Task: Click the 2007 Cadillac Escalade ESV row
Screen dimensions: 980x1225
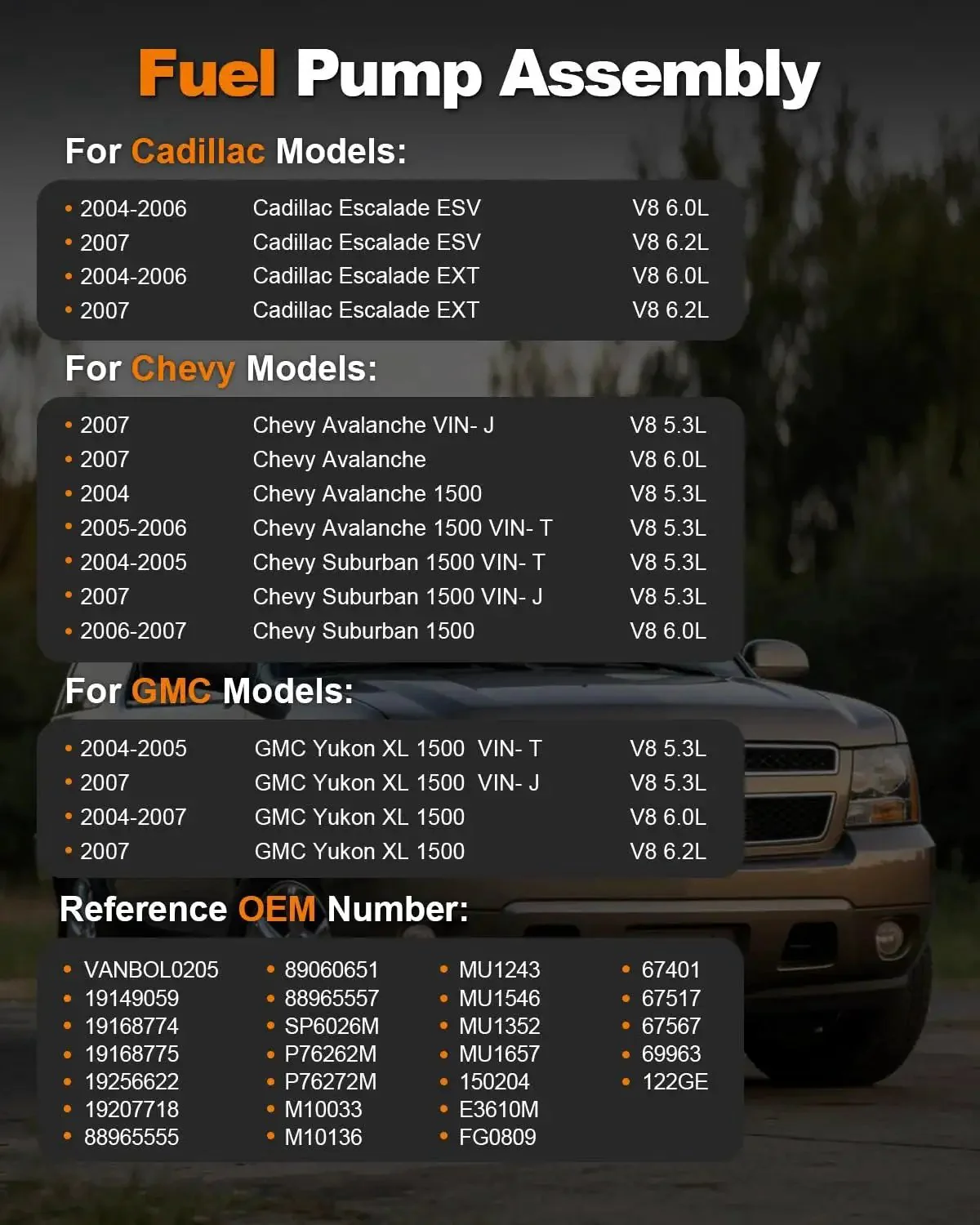Action: click(386, 243)
